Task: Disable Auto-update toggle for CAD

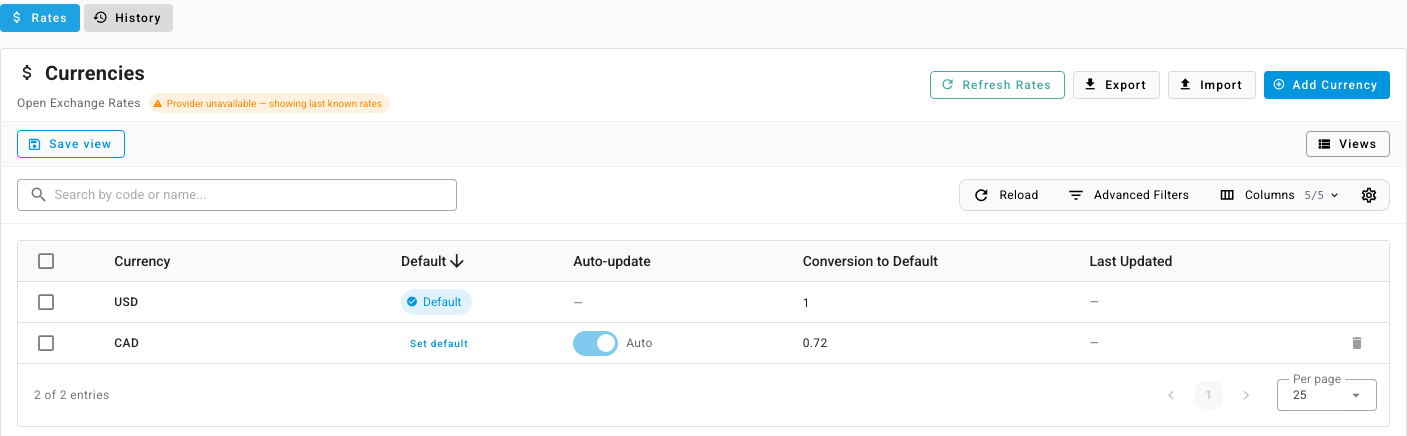Action: [x=595, y=343]
